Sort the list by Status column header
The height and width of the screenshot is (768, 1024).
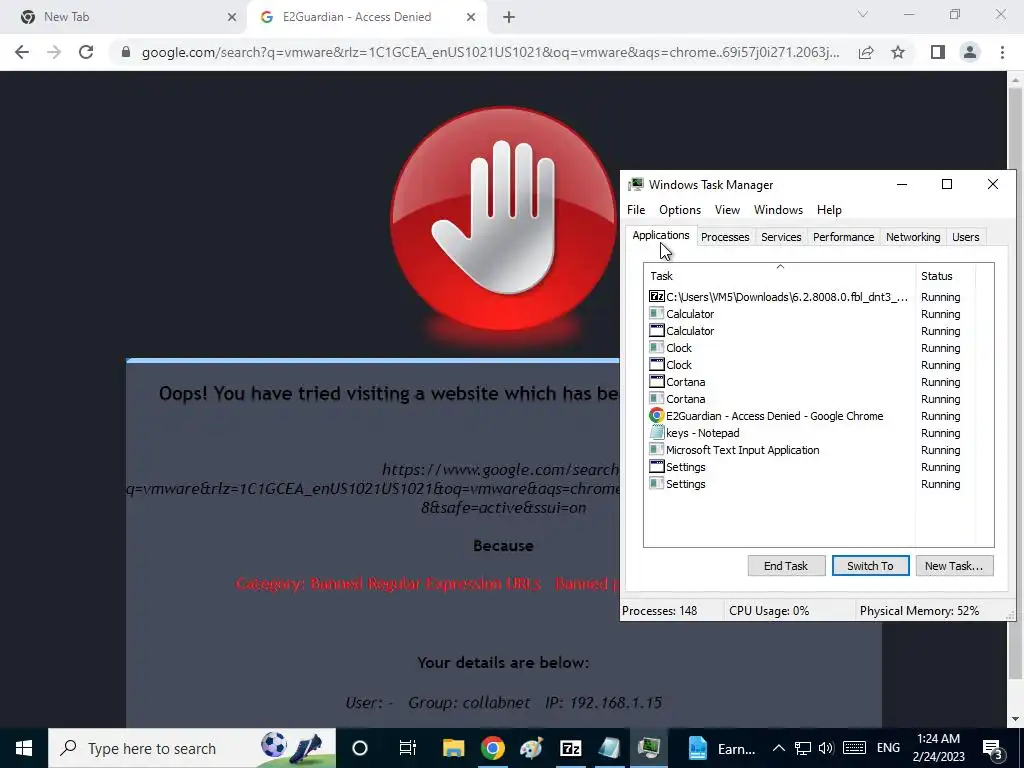pyautogui.click(x=945, y=276)
